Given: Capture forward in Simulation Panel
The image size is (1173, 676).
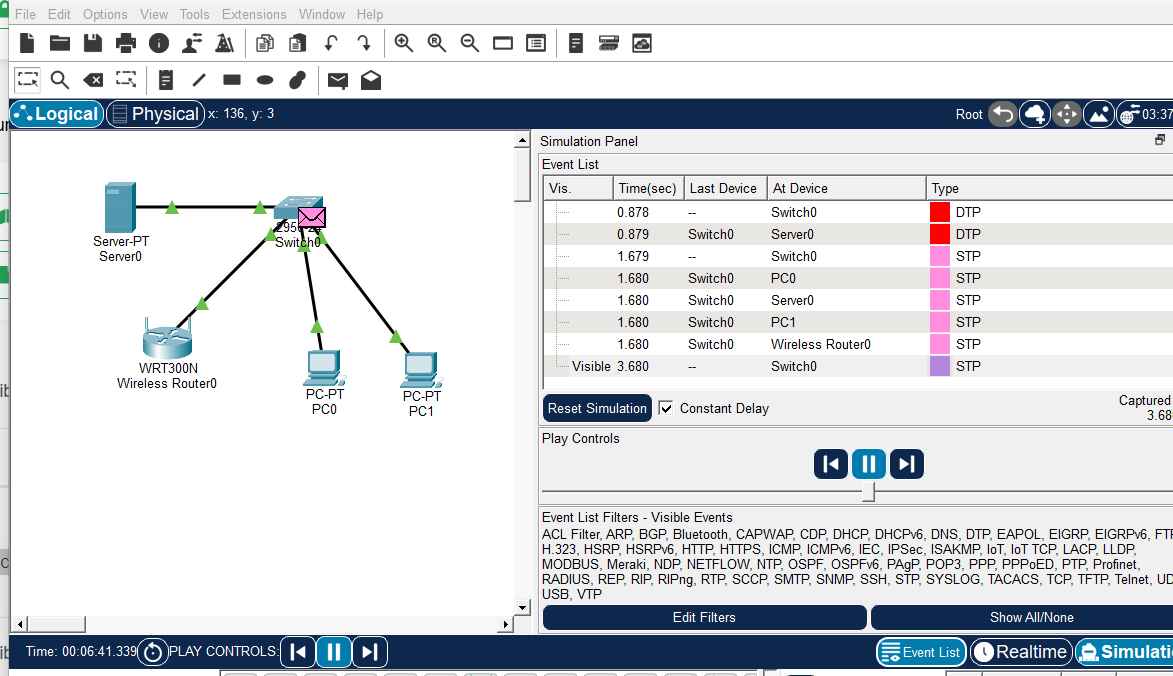Looking at the screenshot, I should [907, 464].
